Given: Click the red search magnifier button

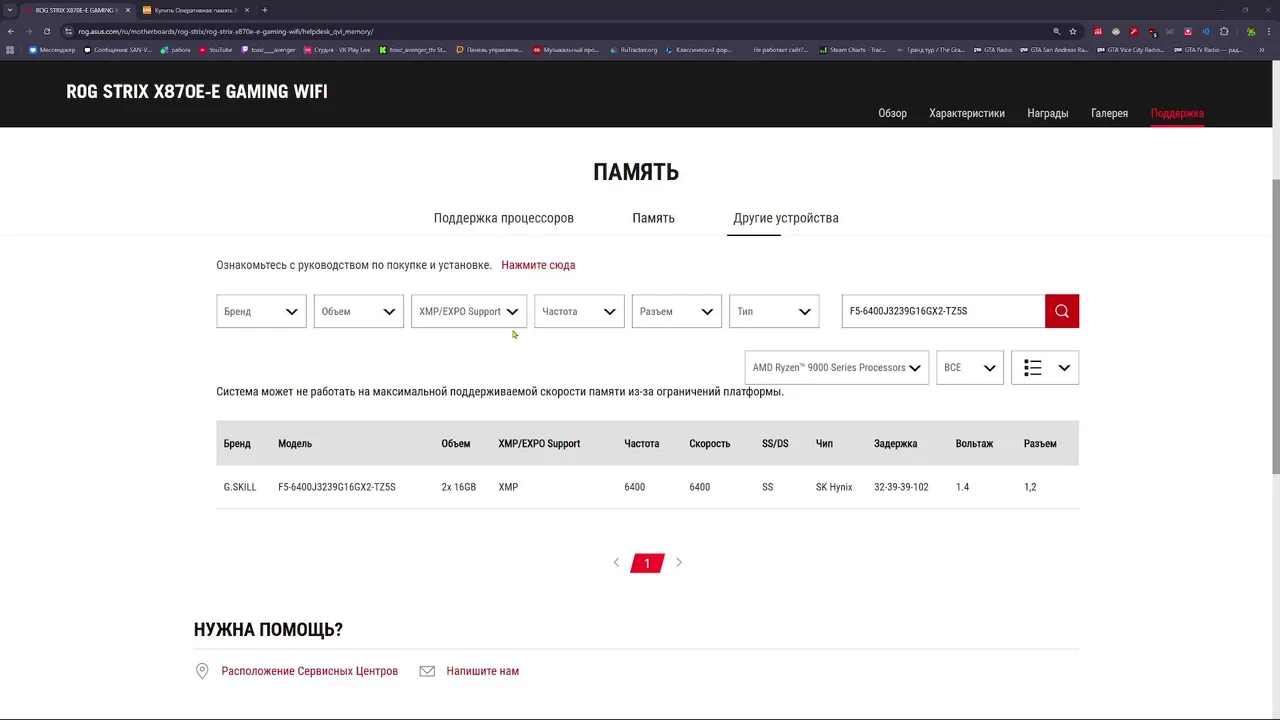Looking at the screenshot, I should click(1062, 311).
